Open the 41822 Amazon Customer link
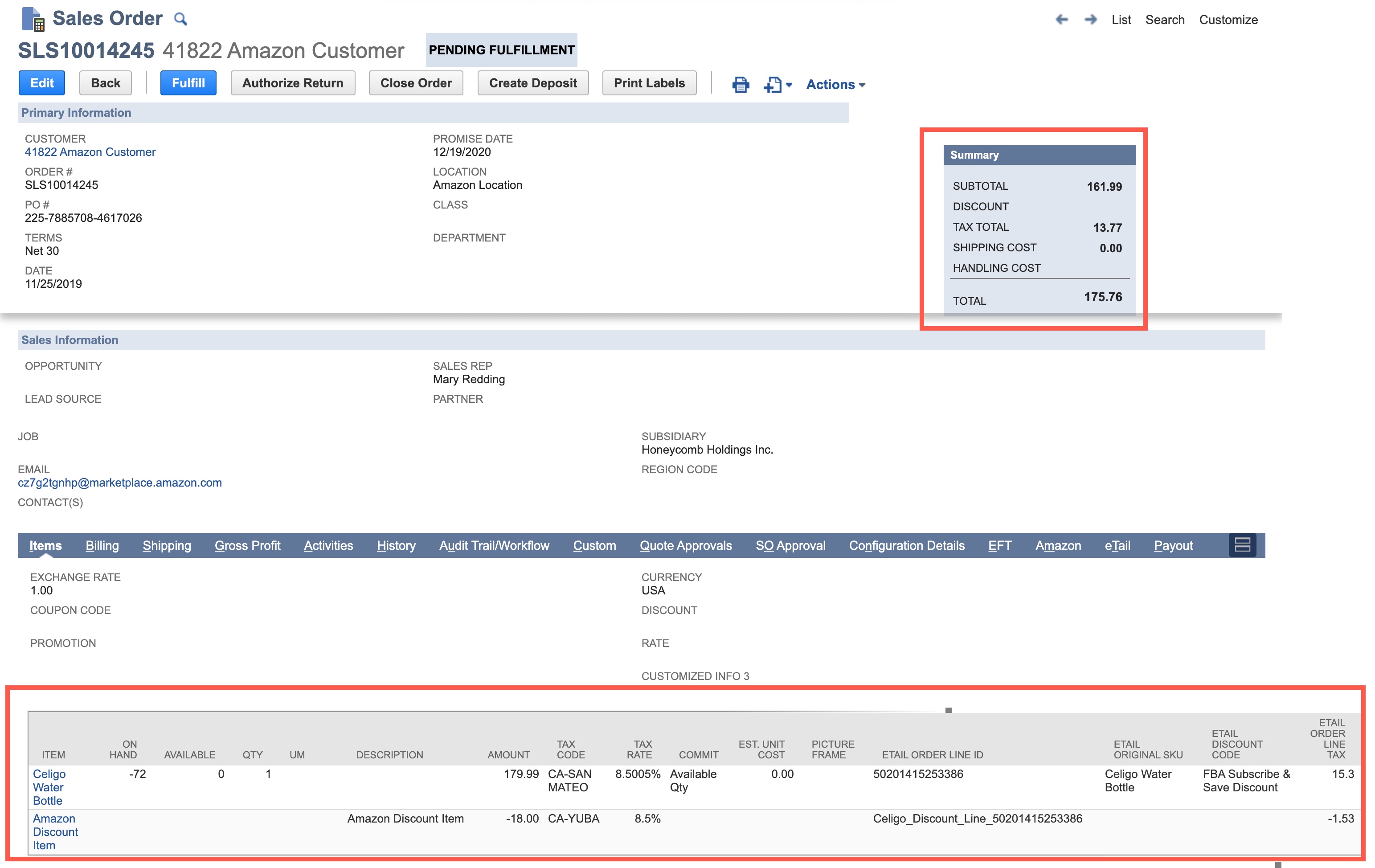The image size is (1375, 868). [x=90, y=152]
